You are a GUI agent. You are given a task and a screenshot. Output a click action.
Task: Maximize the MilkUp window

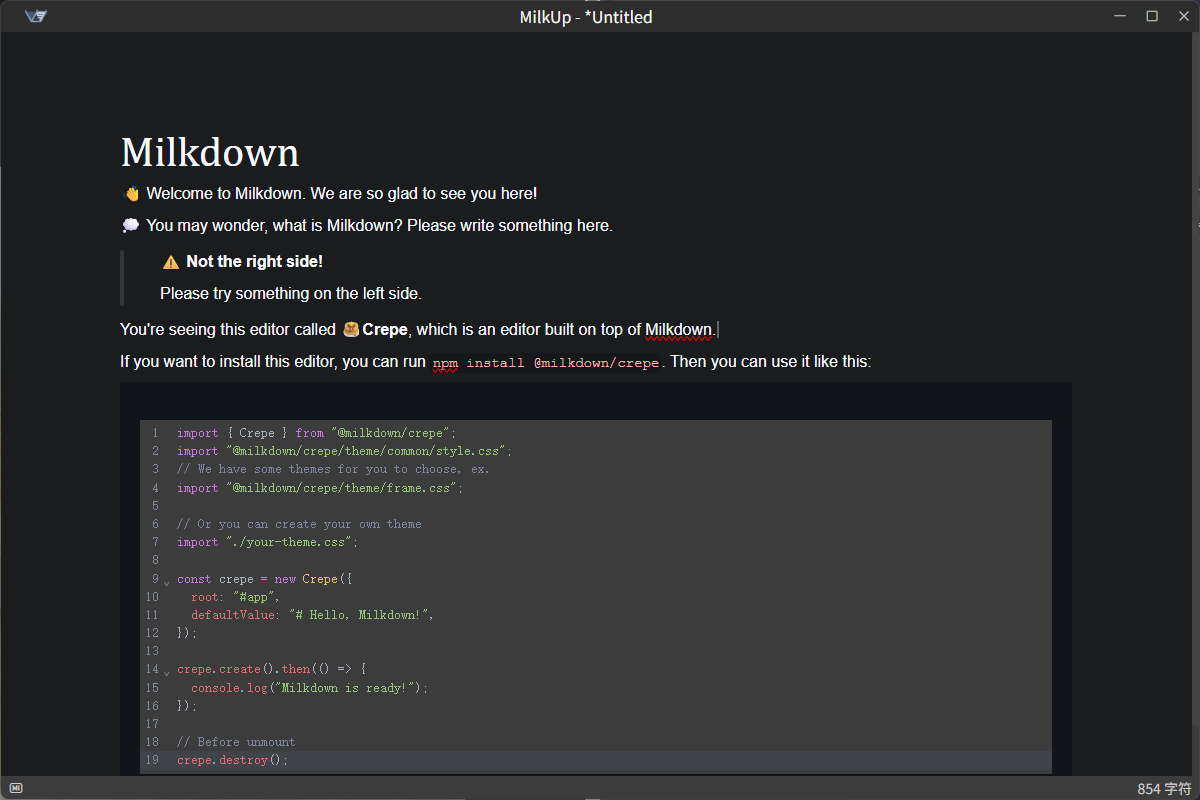1152,16
